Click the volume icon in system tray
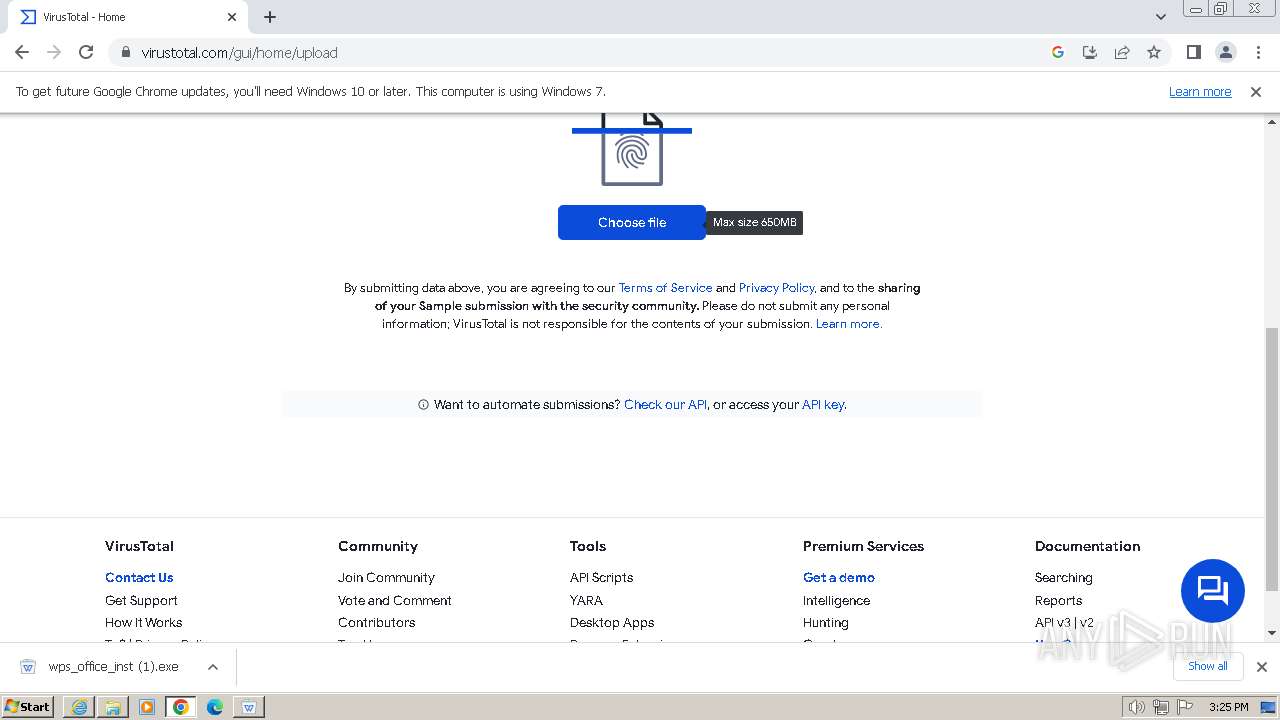 [1136, 707]
